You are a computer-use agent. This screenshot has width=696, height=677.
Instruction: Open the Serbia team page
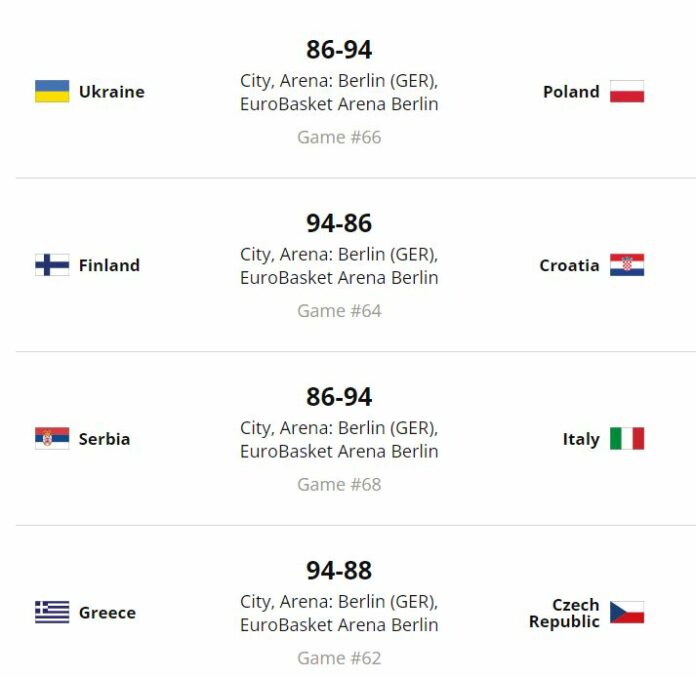pyautogui.click(x=104, y=439)
